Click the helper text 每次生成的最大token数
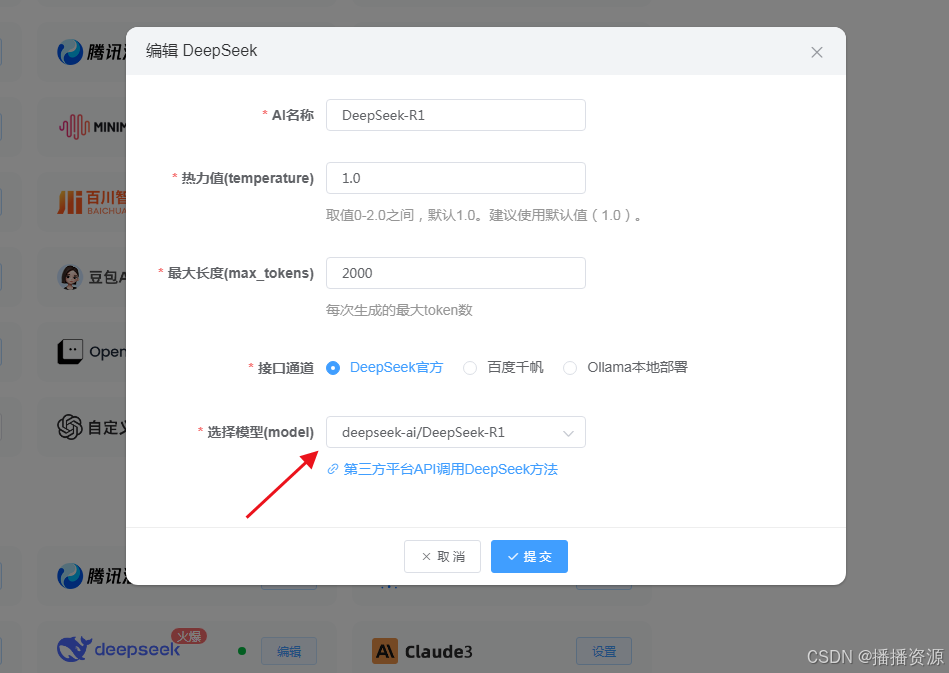The image size is (949, 673). [399, 310]
